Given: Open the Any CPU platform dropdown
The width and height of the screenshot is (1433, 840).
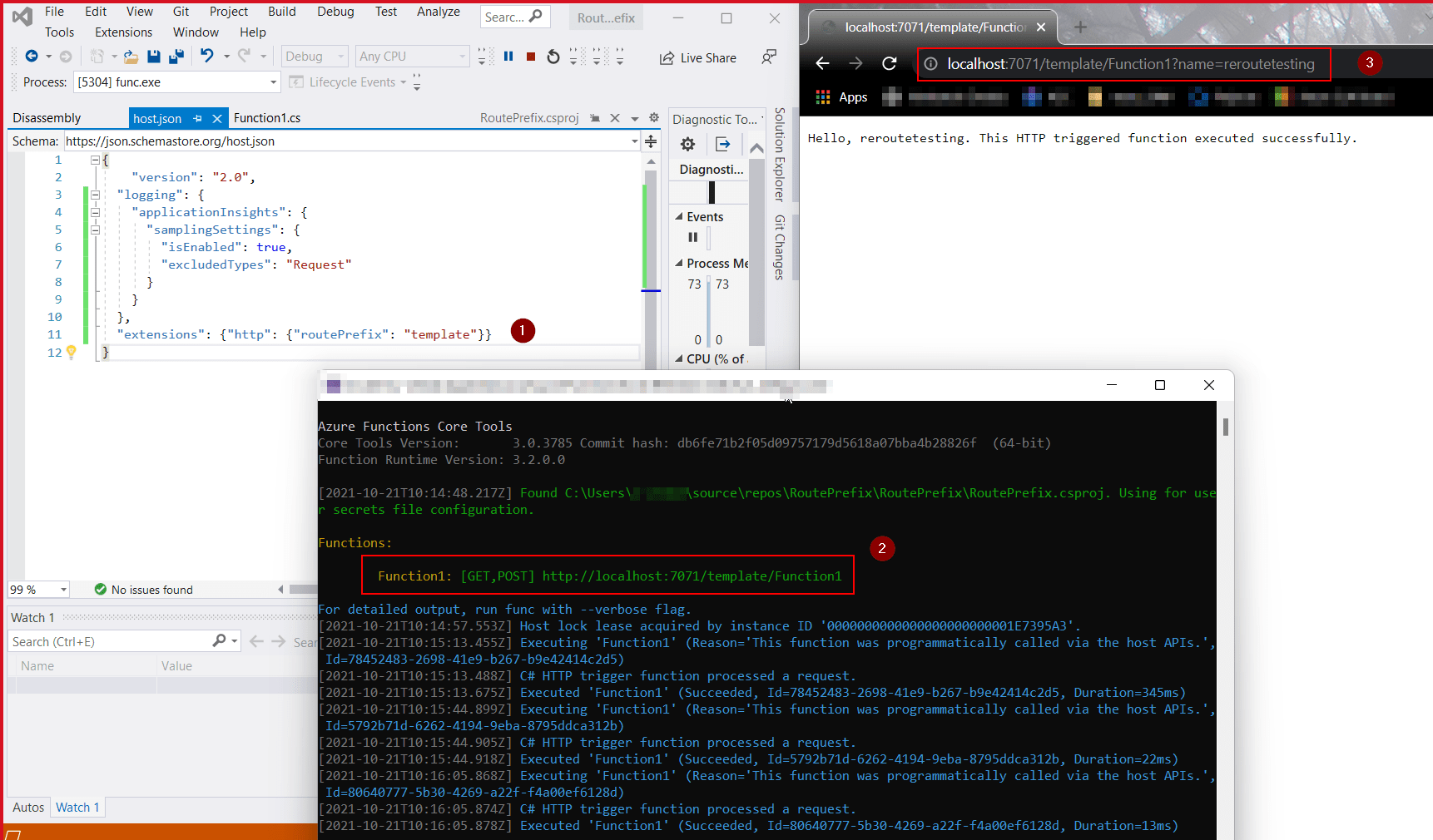Looking at the screenshot, I should 412,56.
